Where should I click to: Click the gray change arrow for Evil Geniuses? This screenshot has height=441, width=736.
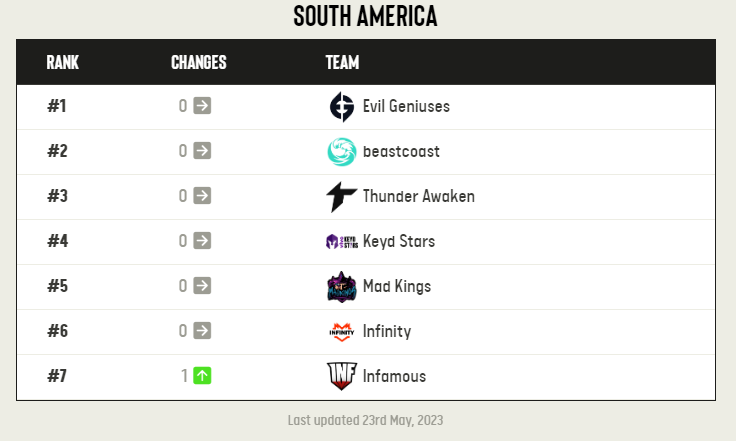(x=202, y=106)
